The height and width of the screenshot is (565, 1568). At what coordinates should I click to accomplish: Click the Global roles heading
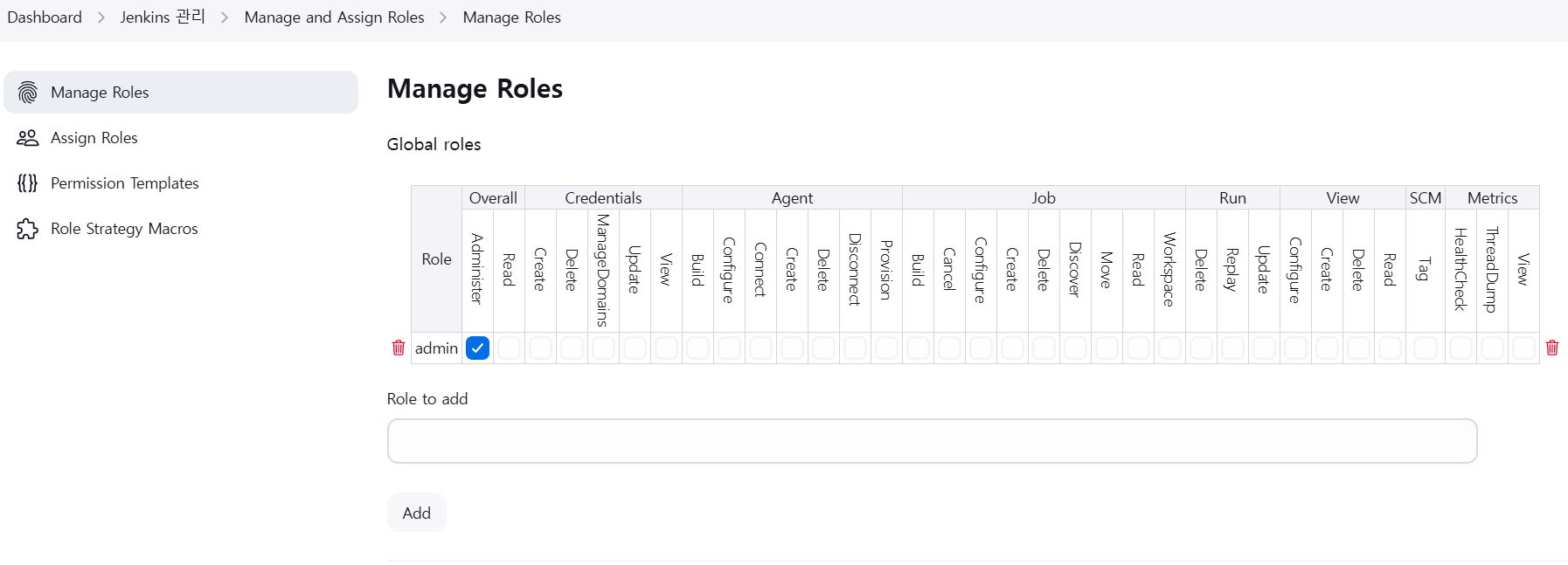434,144
